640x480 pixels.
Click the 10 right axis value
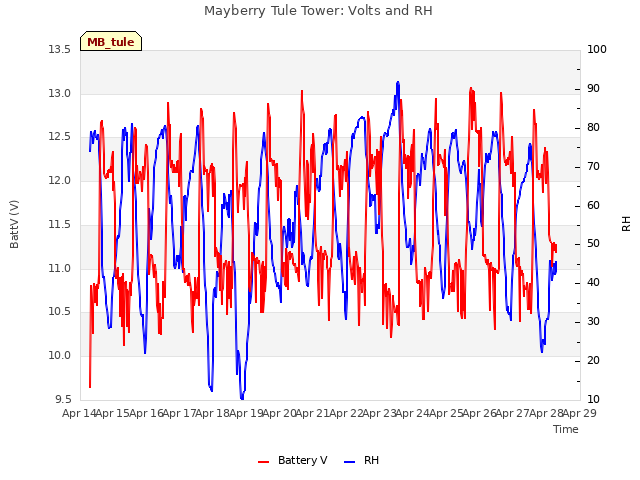(593, 399)
